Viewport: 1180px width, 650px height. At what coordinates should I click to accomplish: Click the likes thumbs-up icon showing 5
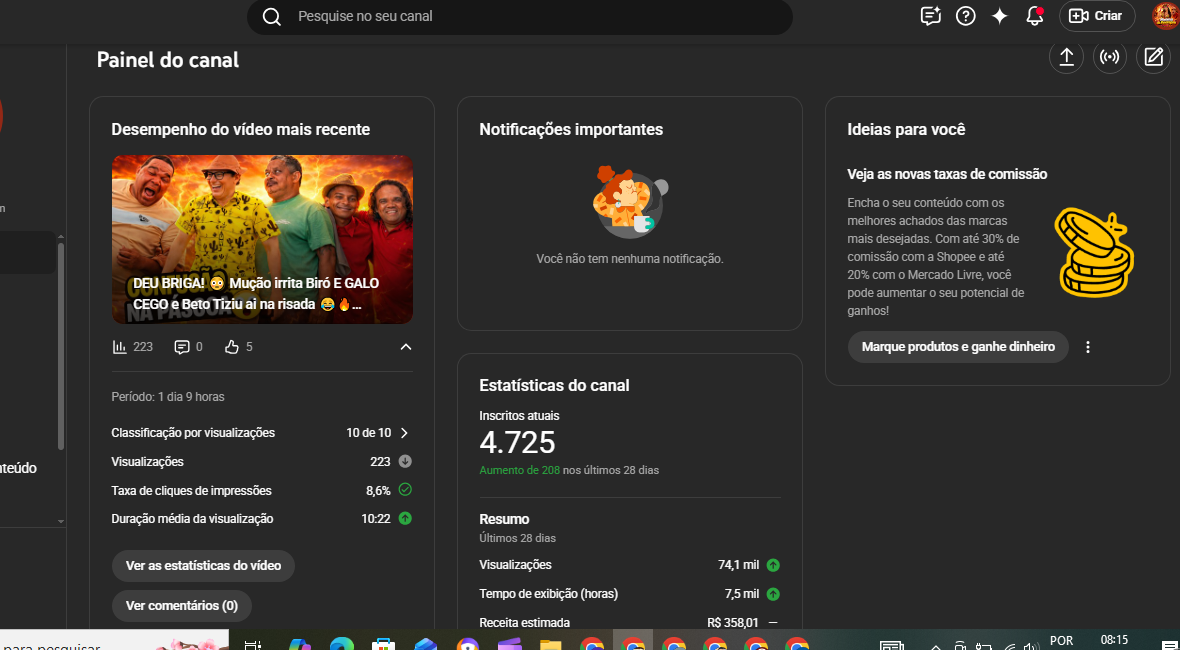[232, 347]
